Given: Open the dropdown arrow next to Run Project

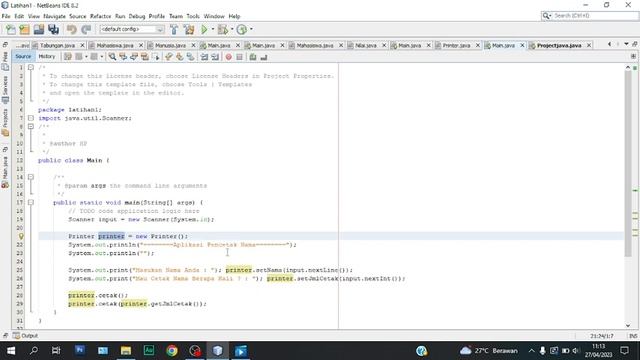Looking at the screenshot, I should coord(212,29).
